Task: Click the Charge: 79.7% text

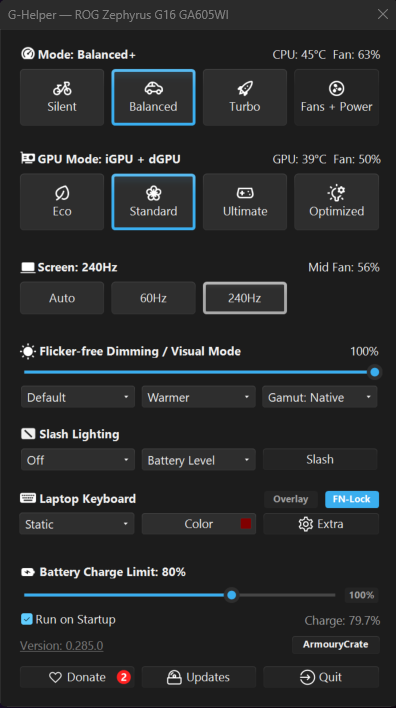Action: [342, 621]
